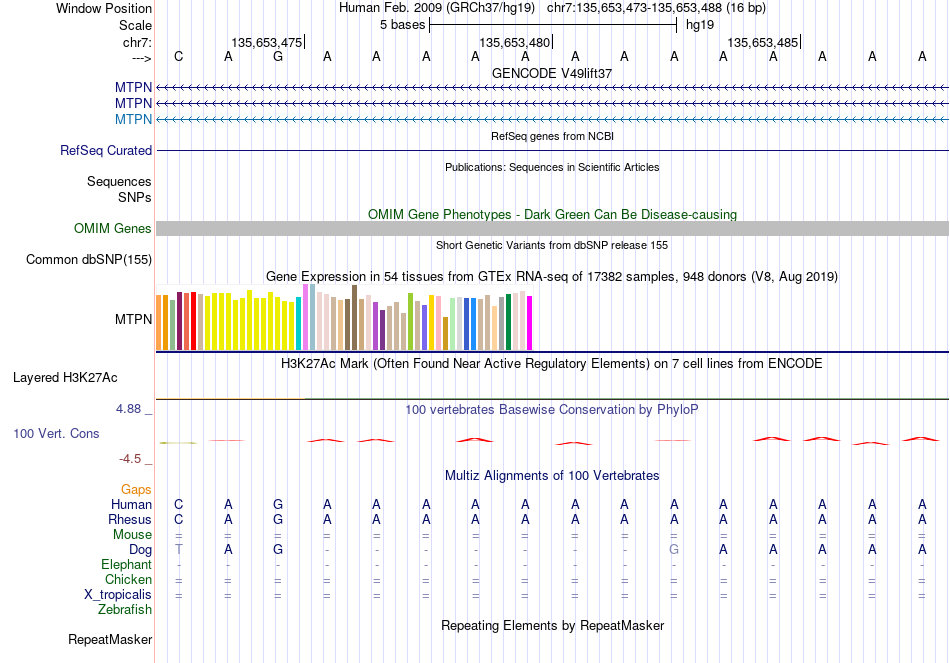The width and height of the screenshot is (950, 663).
Task: Click Short Genetic Variants from dbSNP title
Action: pos(552,245)
